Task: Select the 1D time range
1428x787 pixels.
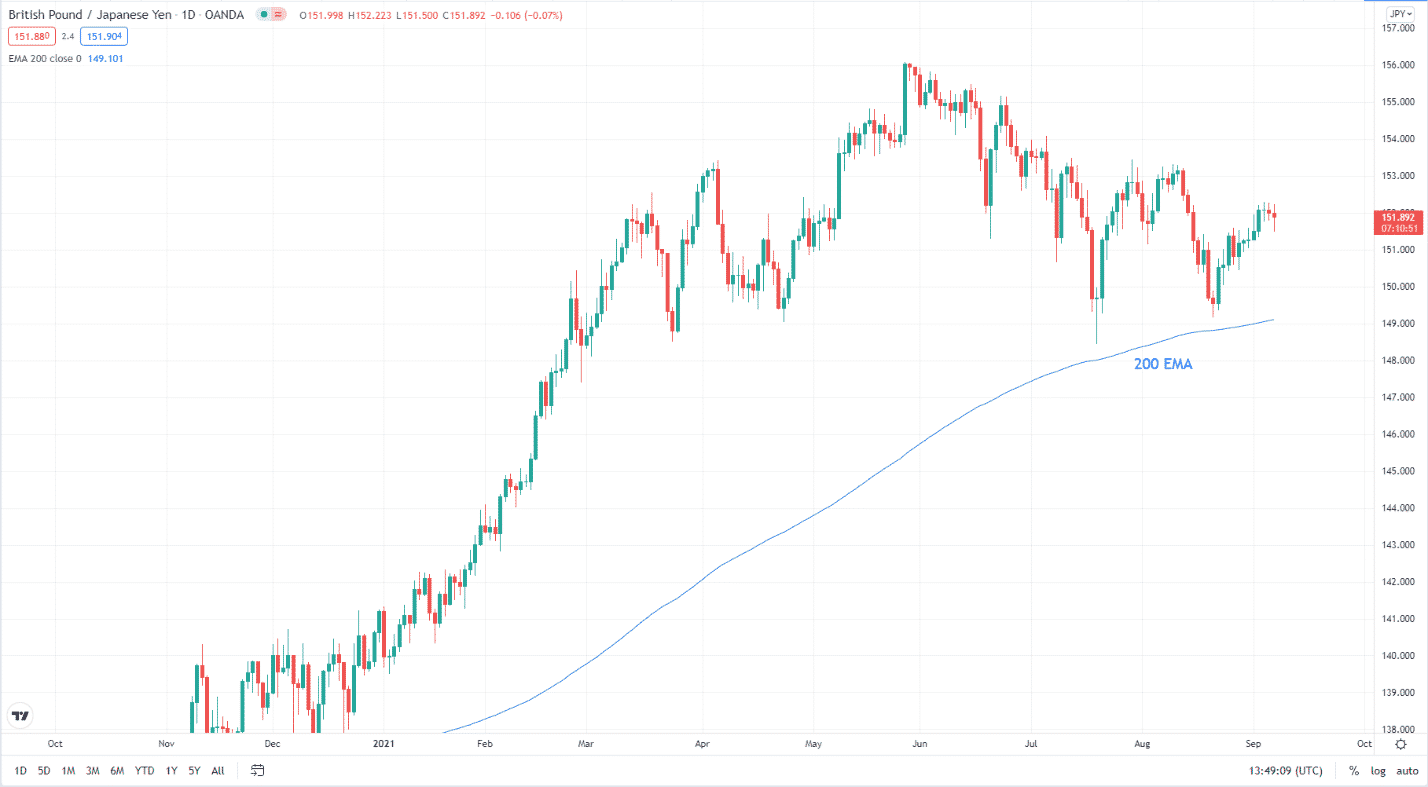Action: pyautogui.click(x=20, y=771)
